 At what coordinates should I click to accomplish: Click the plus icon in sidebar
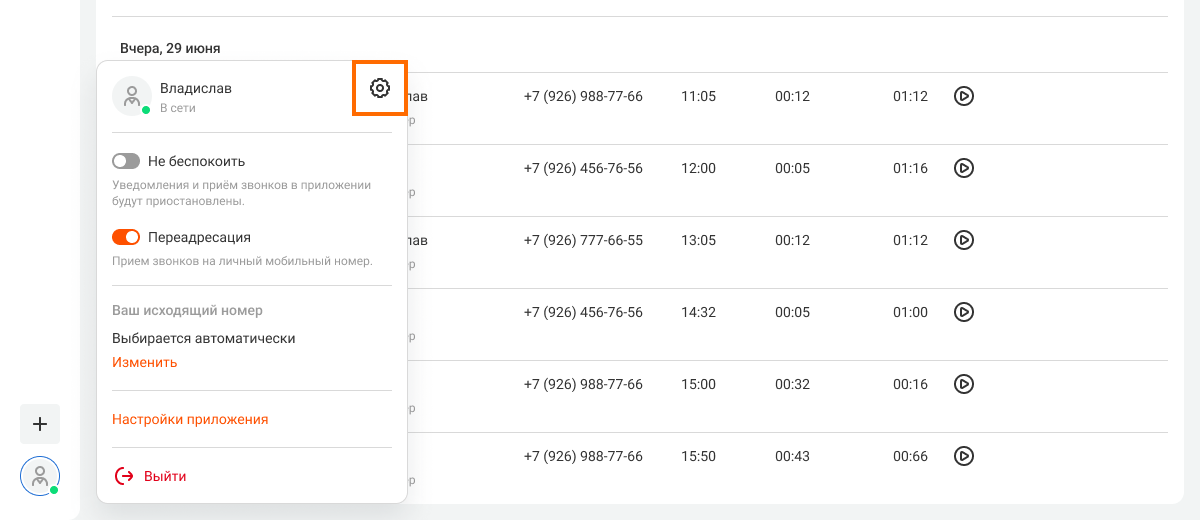click(x=40, y=424)
